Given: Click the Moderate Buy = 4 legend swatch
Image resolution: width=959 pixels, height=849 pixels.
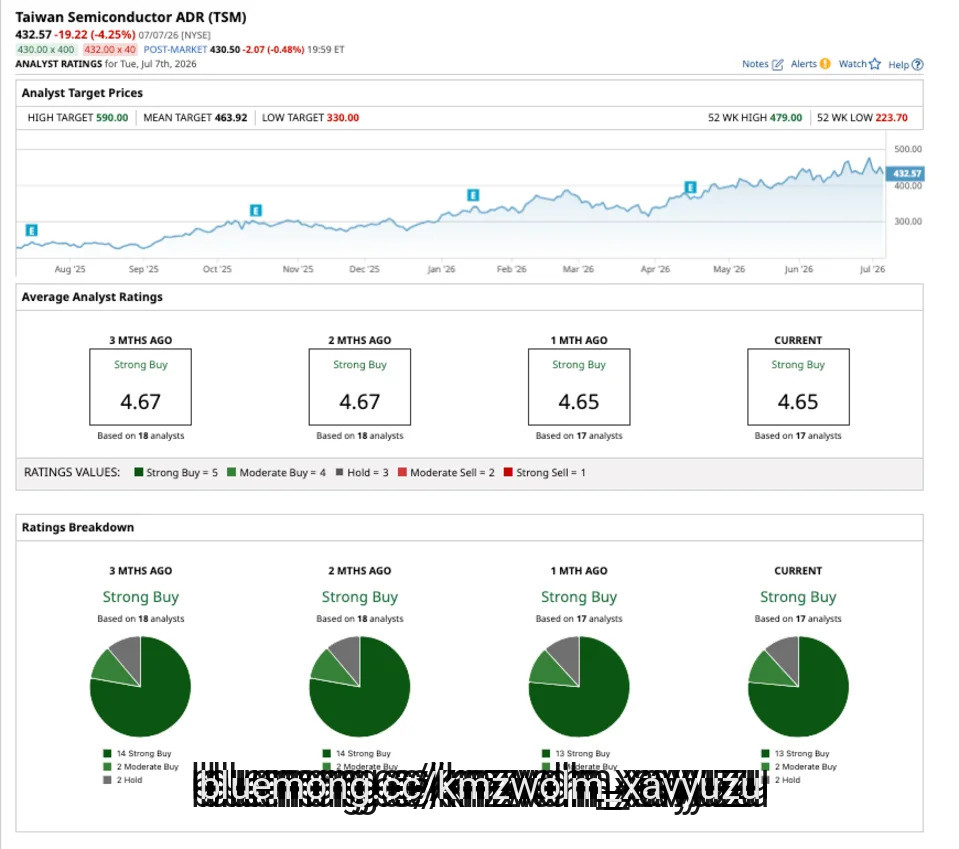Looking at the screenshot, I should (231, 472).
